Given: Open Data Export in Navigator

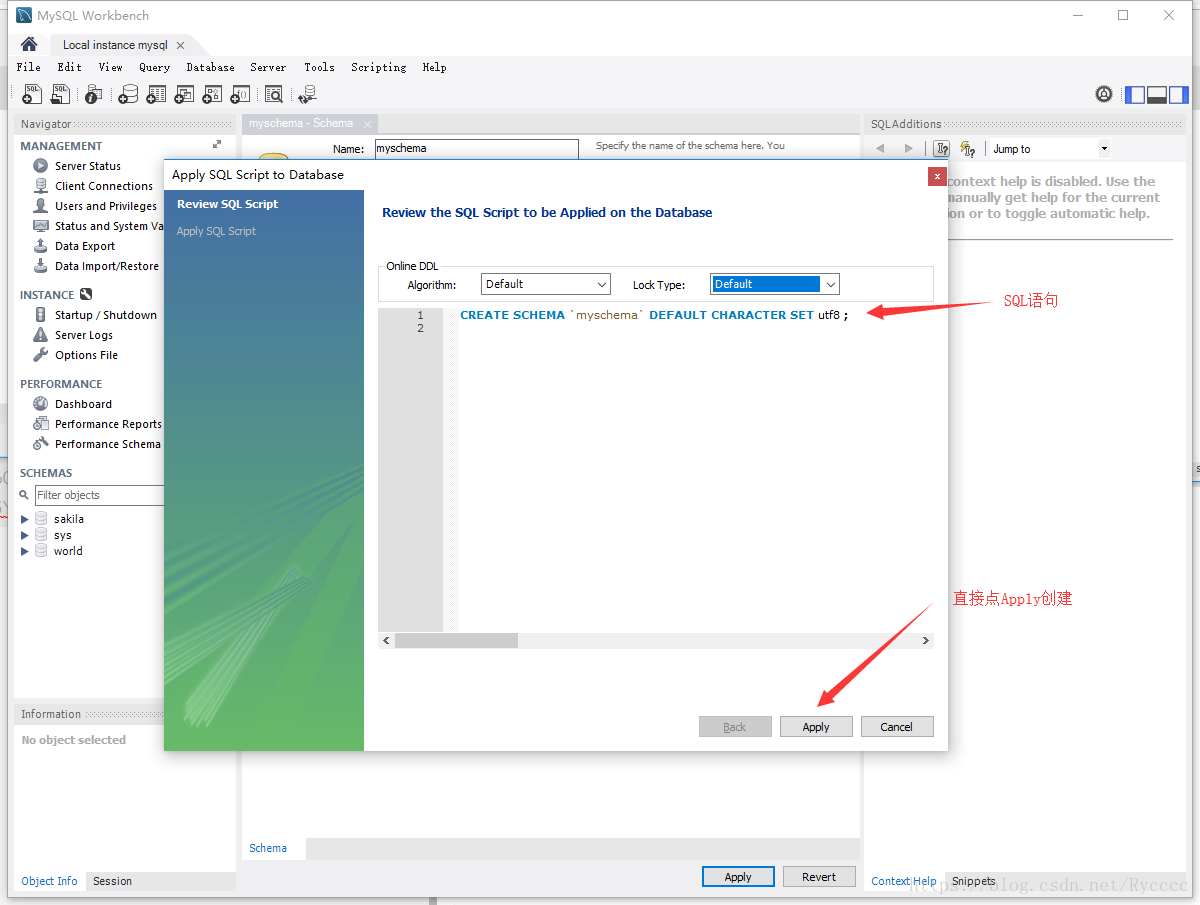Looking at the screenshot, I should pos(85,246).
